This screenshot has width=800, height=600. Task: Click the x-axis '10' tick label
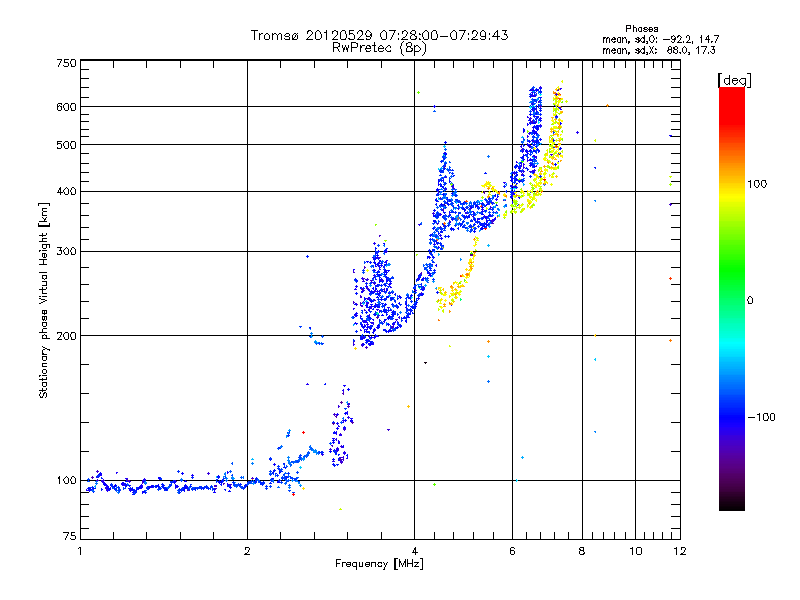tap(635, 551)
